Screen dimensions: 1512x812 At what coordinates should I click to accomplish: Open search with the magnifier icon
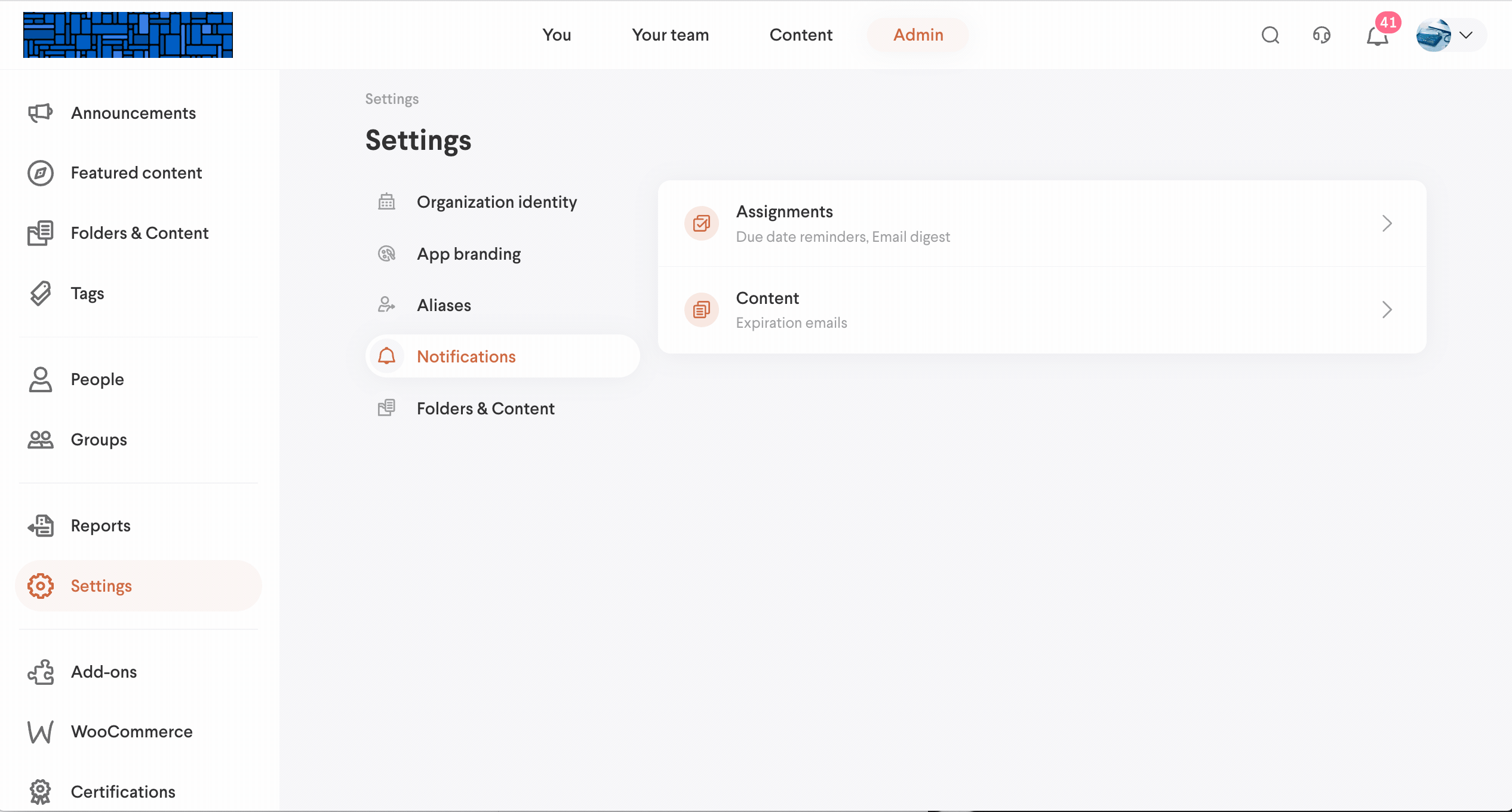click(x=1270, y=35)
